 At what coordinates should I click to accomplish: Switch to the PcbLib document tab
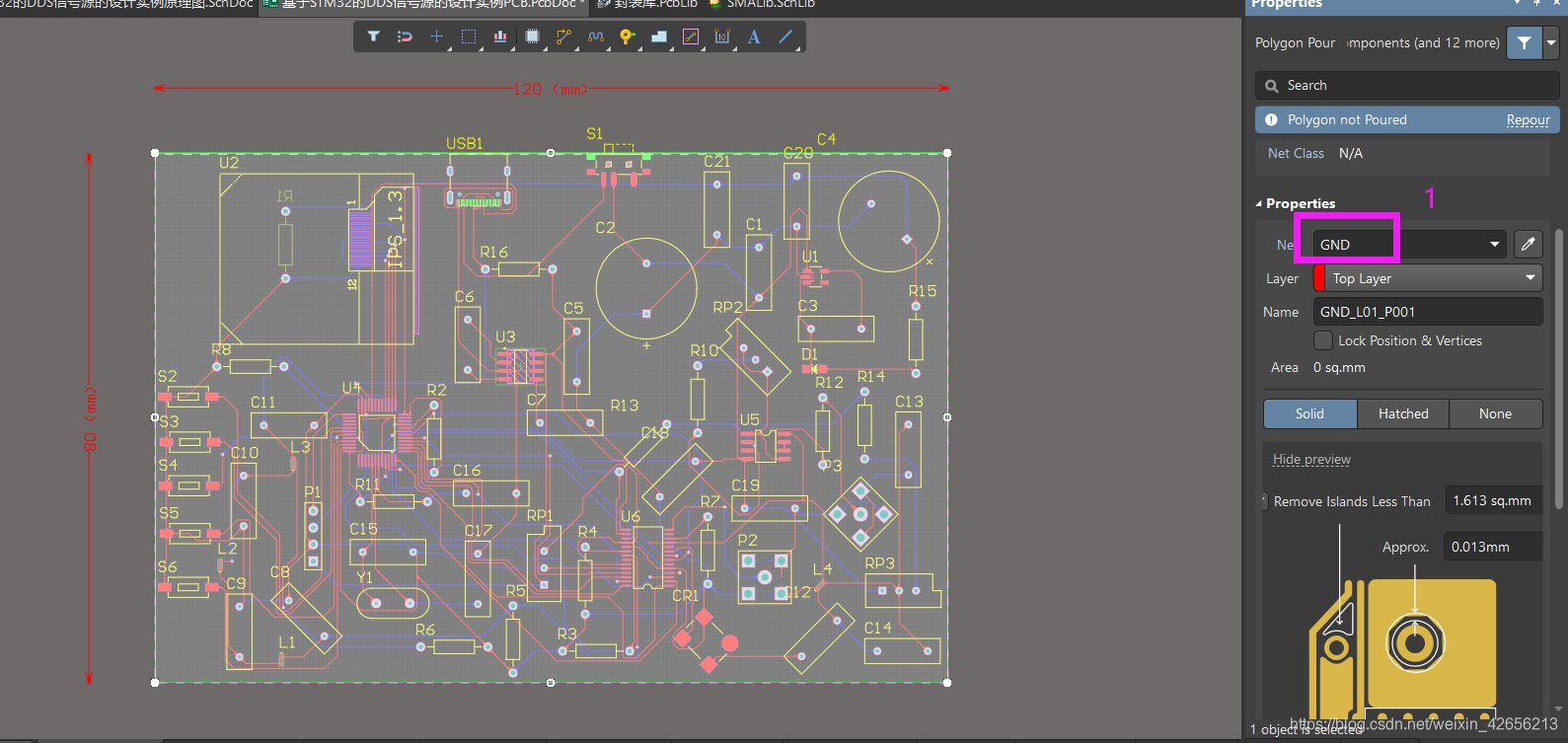tap(647, 4)
